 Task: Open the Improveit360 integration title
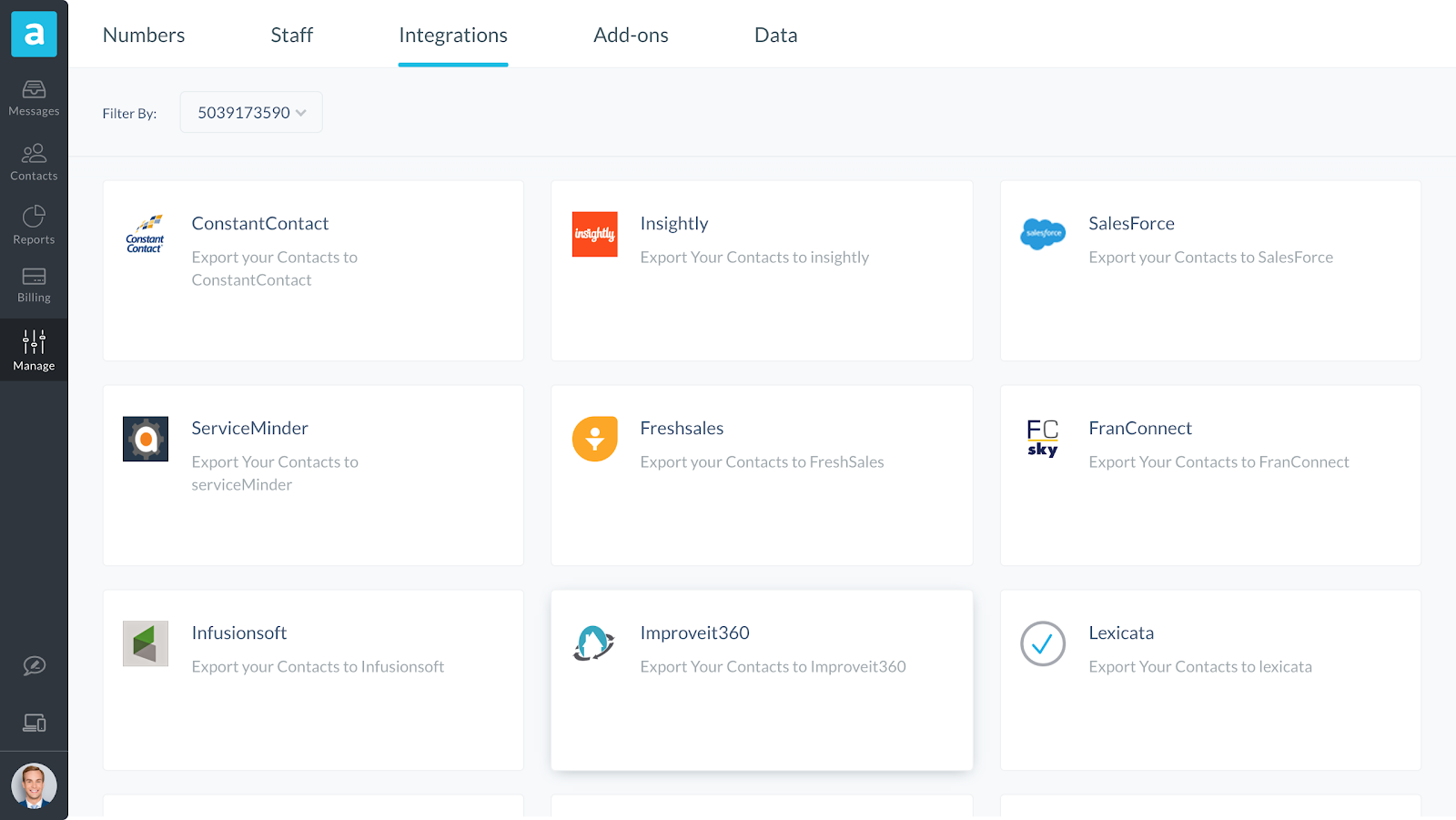695,633
